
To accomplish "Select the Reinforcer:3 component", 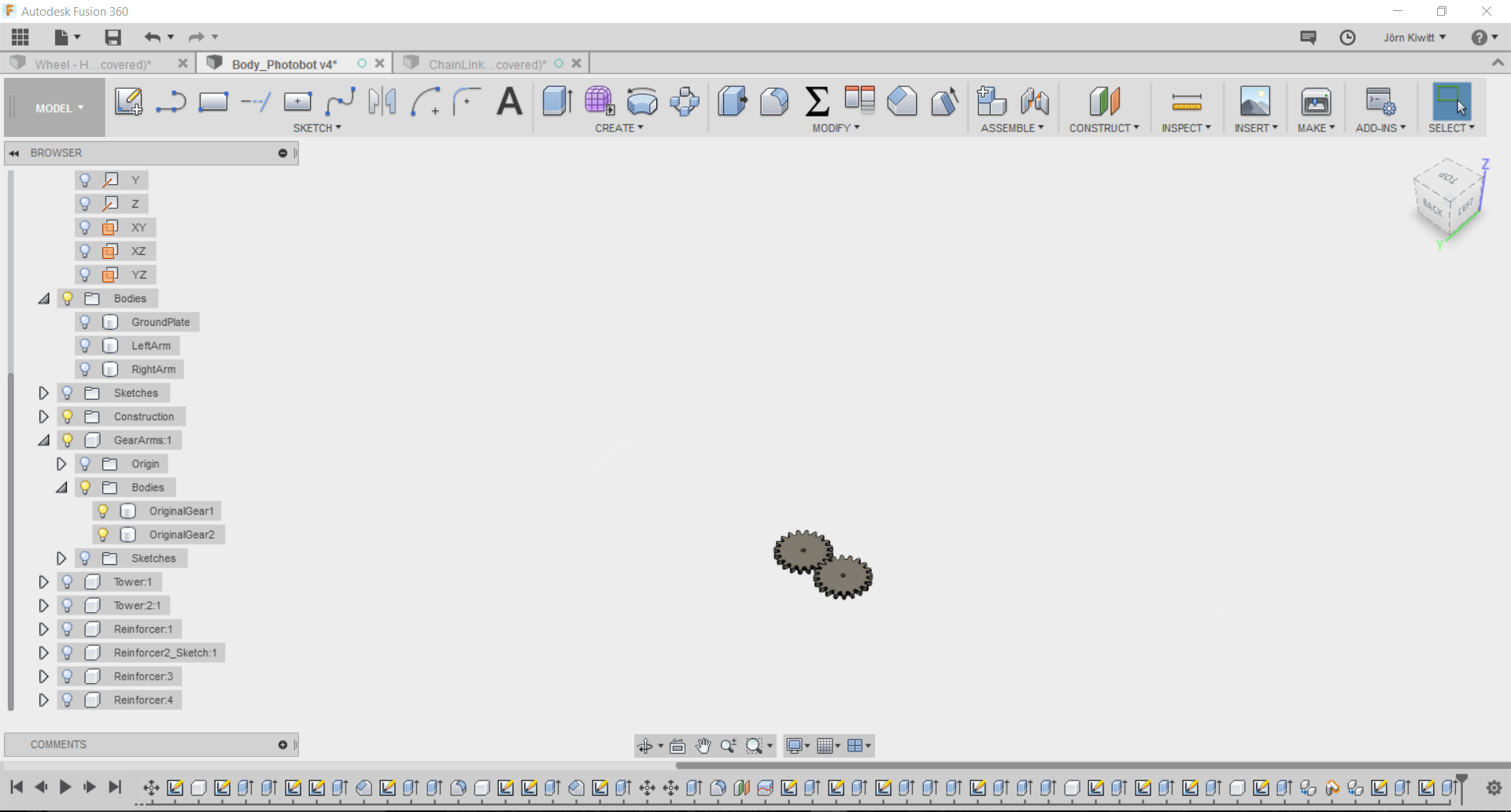I will click(143, 676).
